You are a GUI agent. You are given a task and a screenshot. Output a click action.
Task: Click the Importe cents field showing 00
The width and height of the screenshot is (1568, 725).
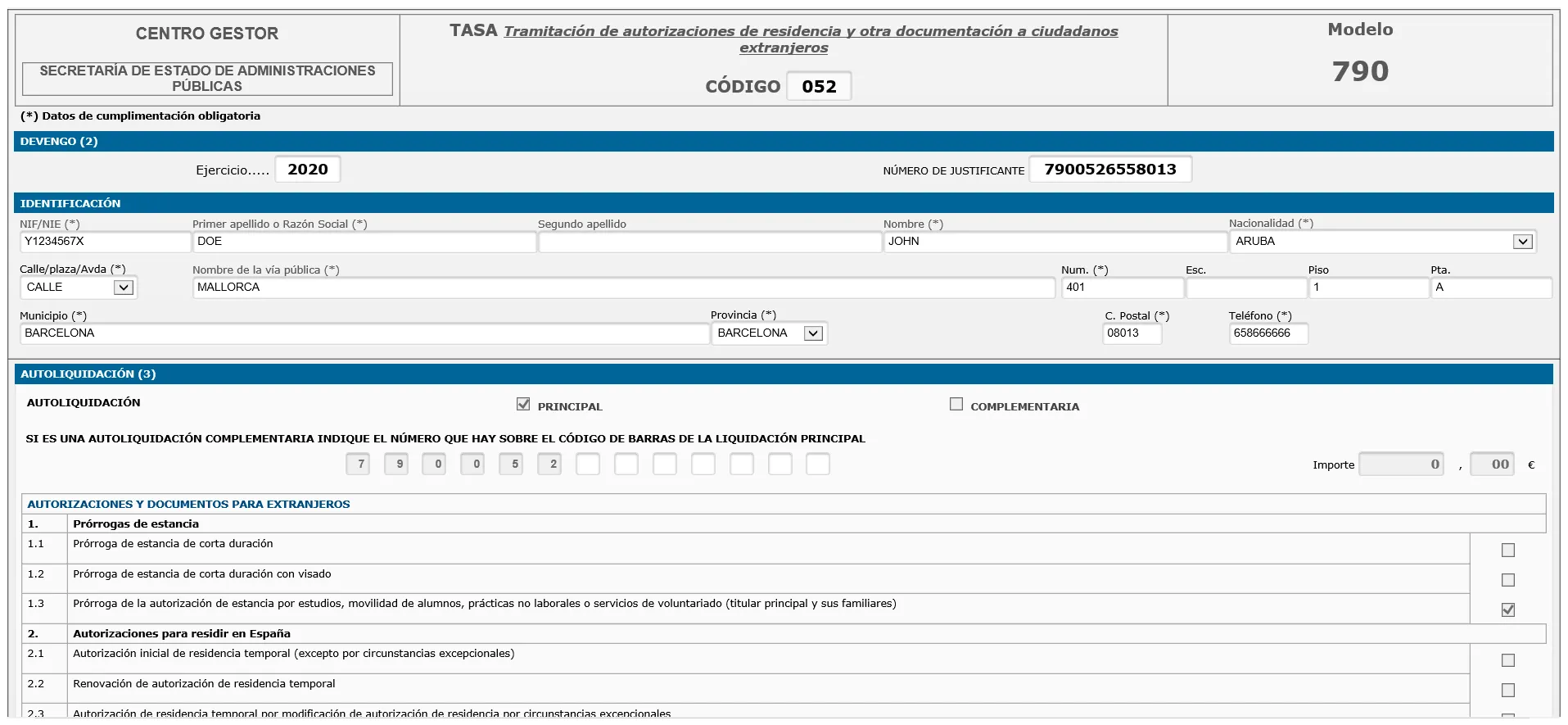coord(1492,464)
